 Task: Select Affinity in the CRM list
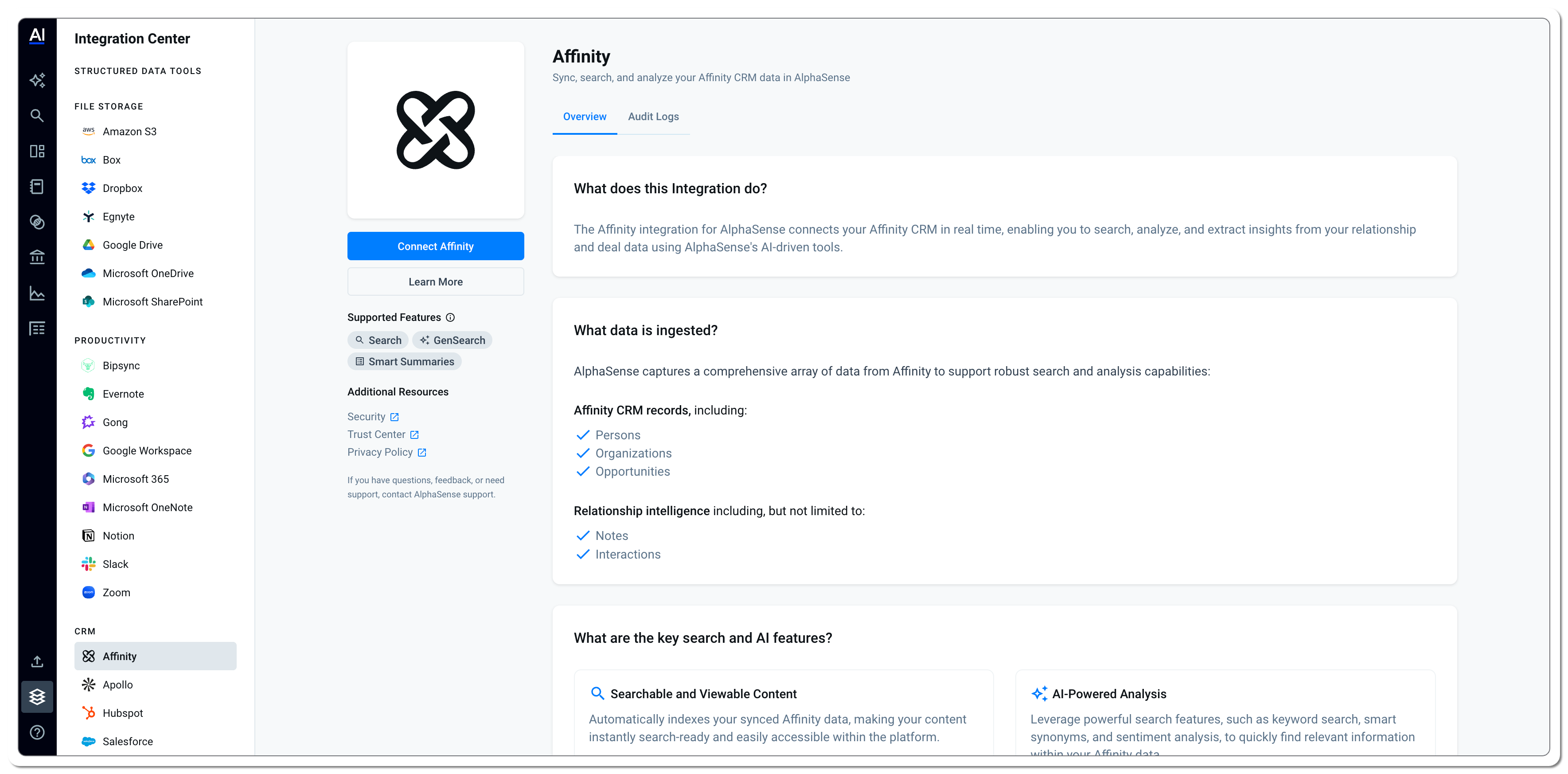click(x=155, y=657)
